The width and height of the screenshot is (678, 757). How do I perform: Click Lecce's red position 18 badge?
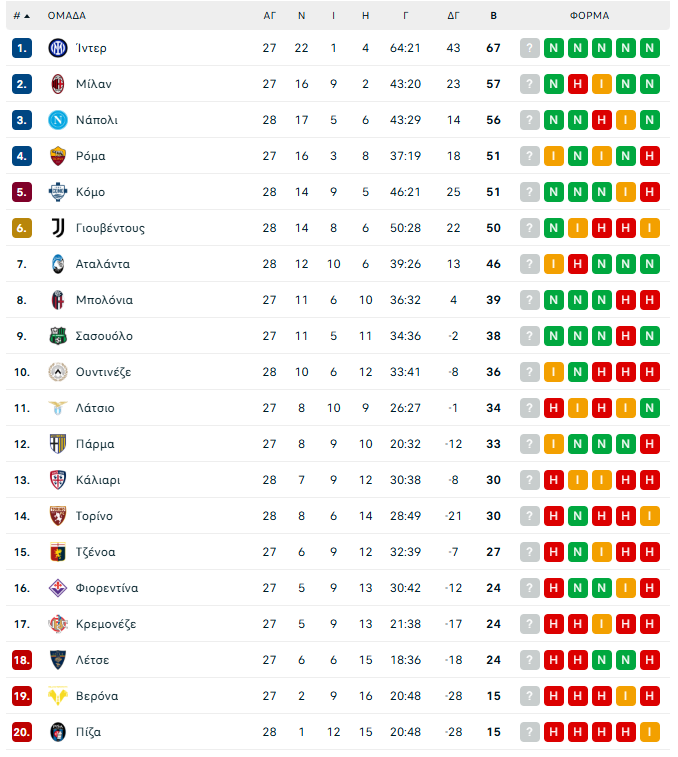pos(22,660)
